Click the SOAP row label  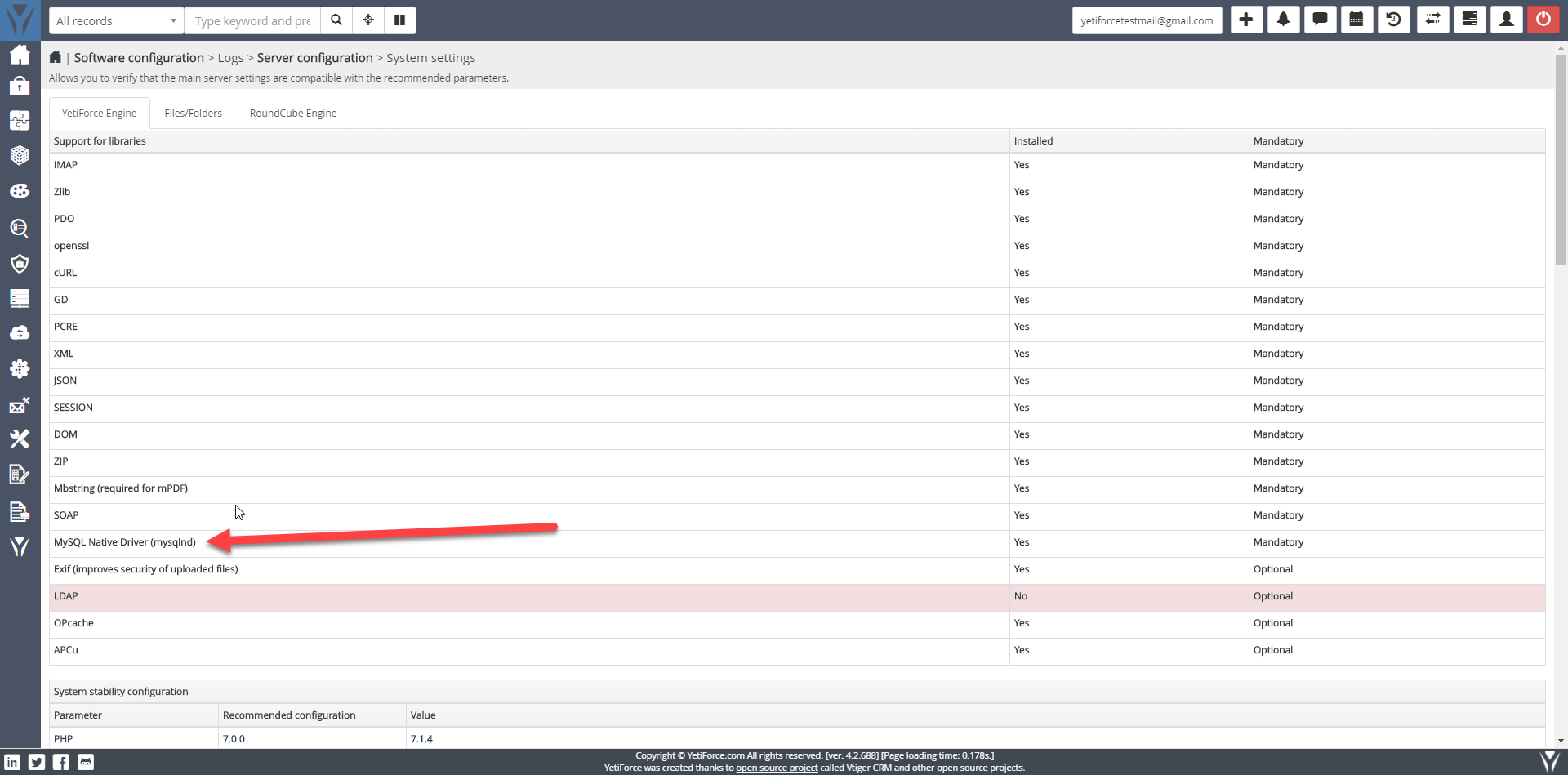[66, 515]
